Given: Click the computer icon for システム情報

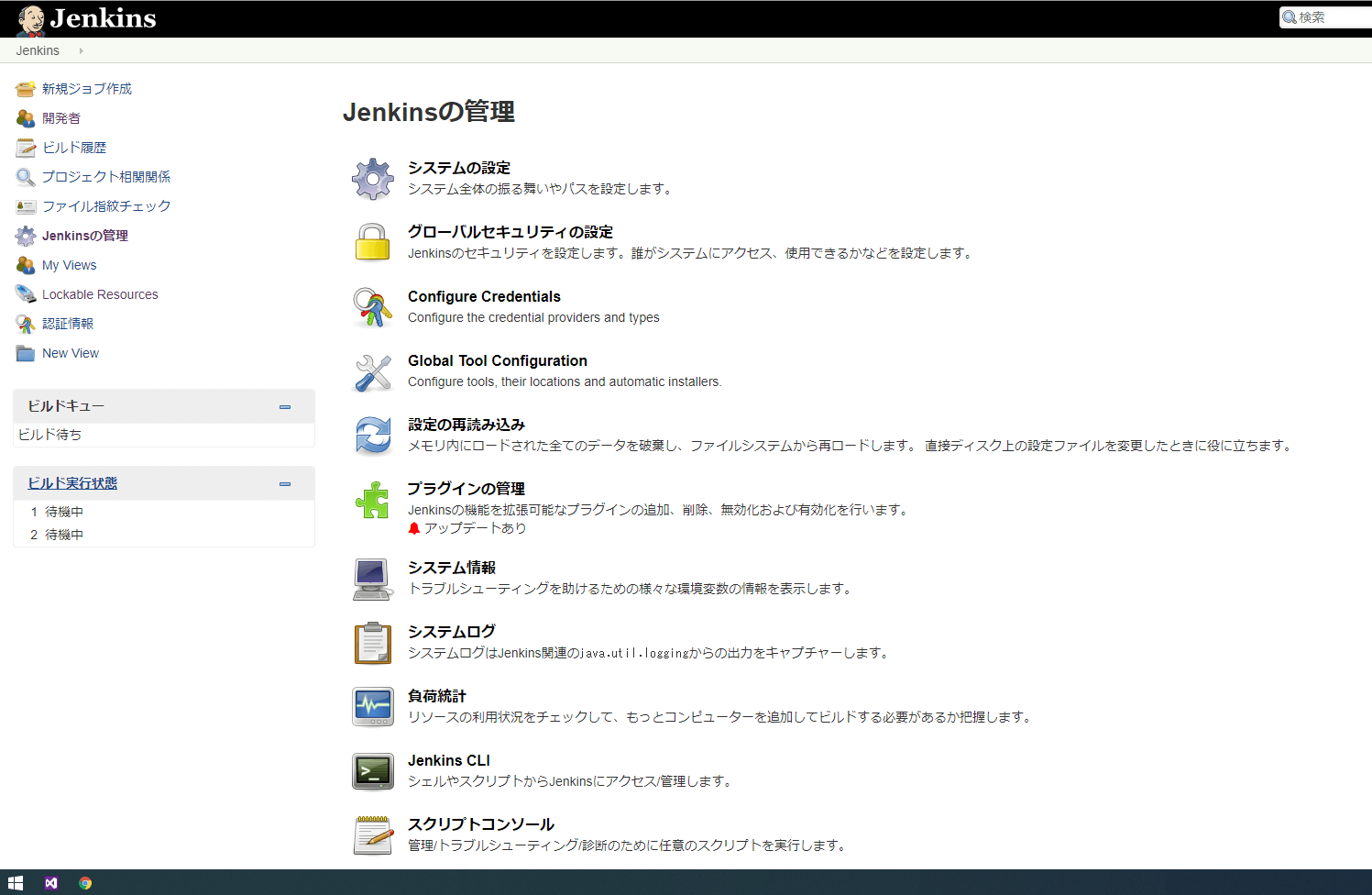Looking at the screenshot, I should coord(373,580).
